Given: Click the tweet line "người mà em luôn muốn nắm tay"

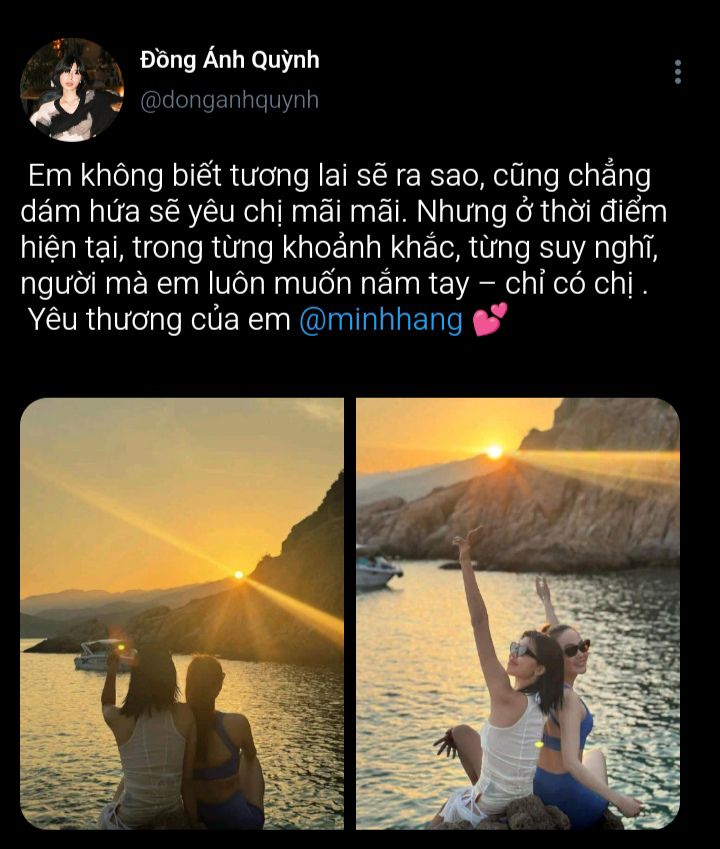Looking at the screenshot, I should point(244,284).
